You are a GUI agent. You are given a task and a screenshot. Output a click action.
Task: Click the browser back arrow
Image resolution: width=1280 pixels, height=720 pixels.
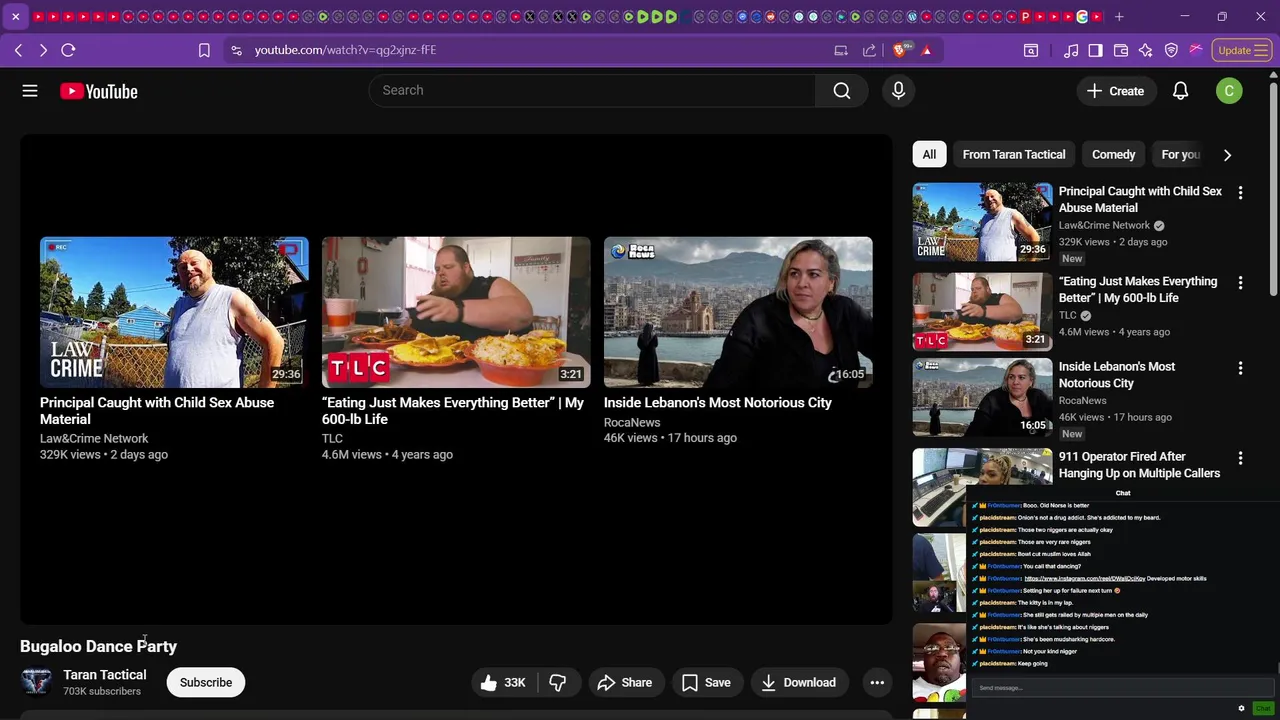click(18, 50)
